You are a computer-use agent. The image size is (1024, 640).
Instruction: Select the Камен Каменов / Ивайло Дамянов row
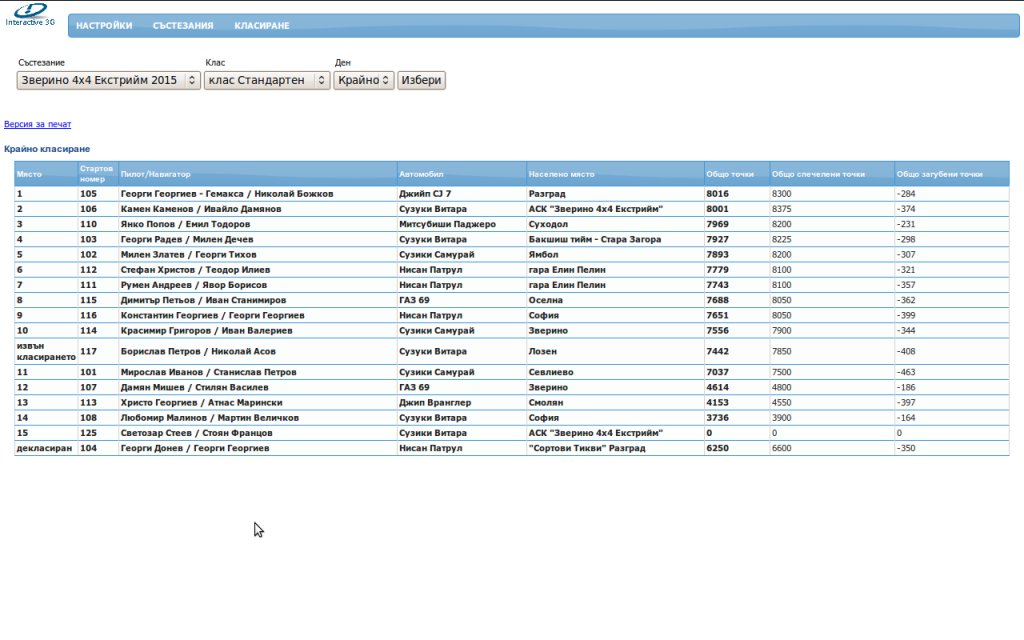(x=200, y=210)
